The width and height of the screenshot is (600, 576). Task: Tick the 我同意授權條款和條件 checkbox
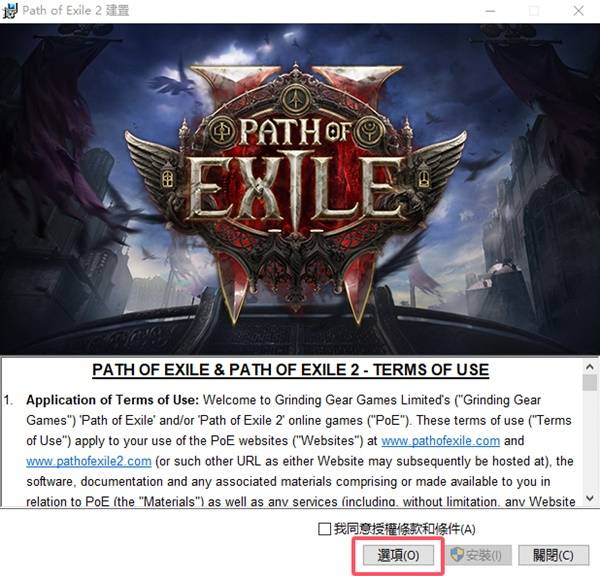coord(324,529)
